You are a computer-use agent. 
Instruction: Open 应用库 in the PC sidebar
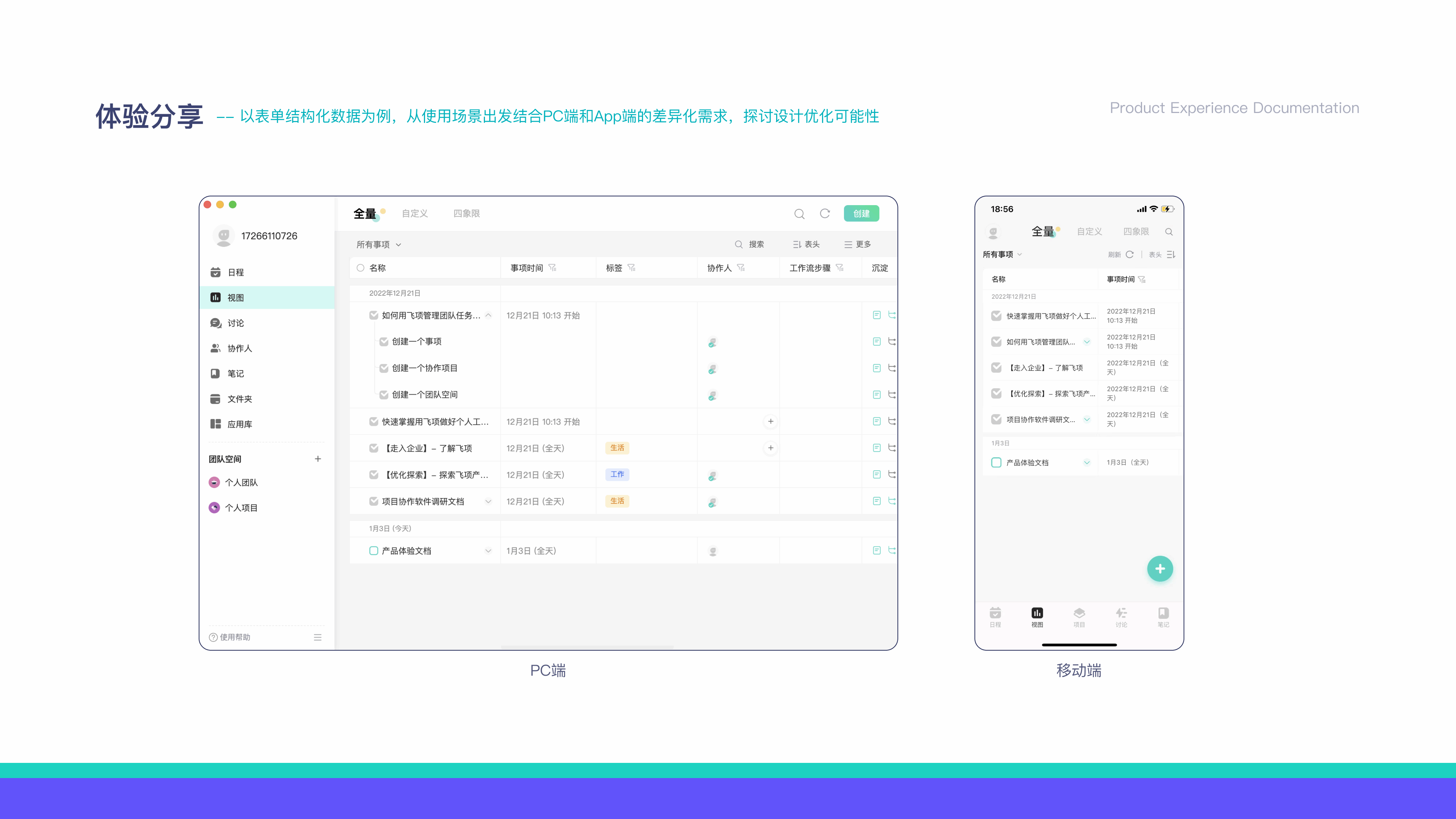(x=239, y=425)
